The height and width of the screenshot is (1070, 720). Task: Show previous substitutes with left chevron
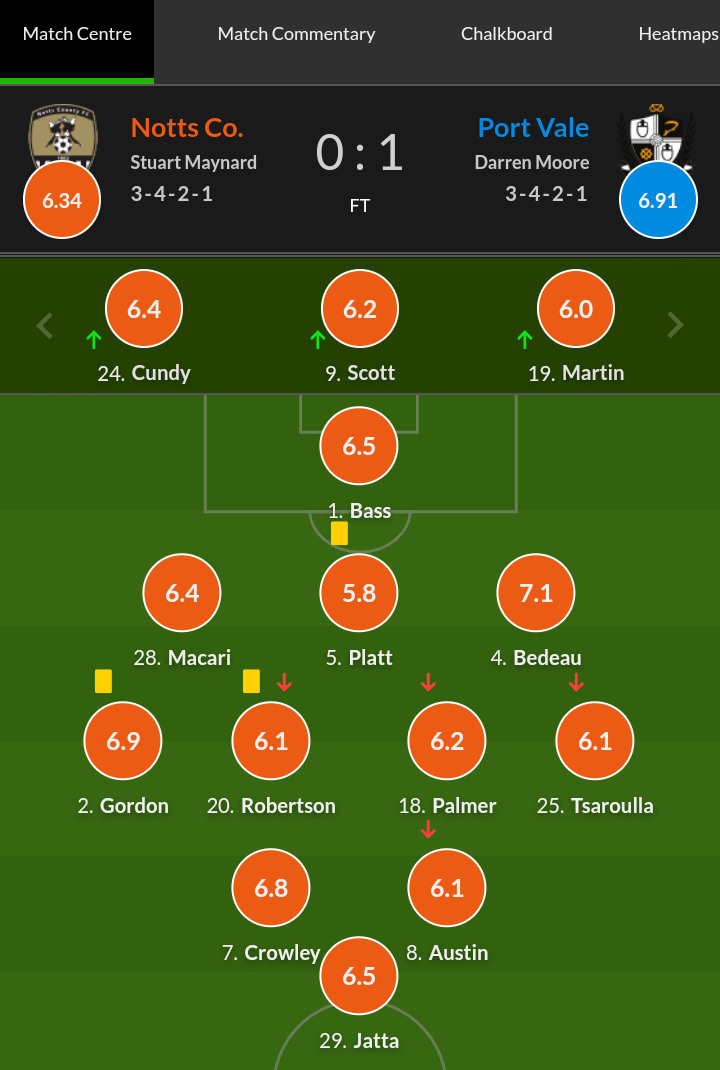pyautogui.click(x=44, y=325)
